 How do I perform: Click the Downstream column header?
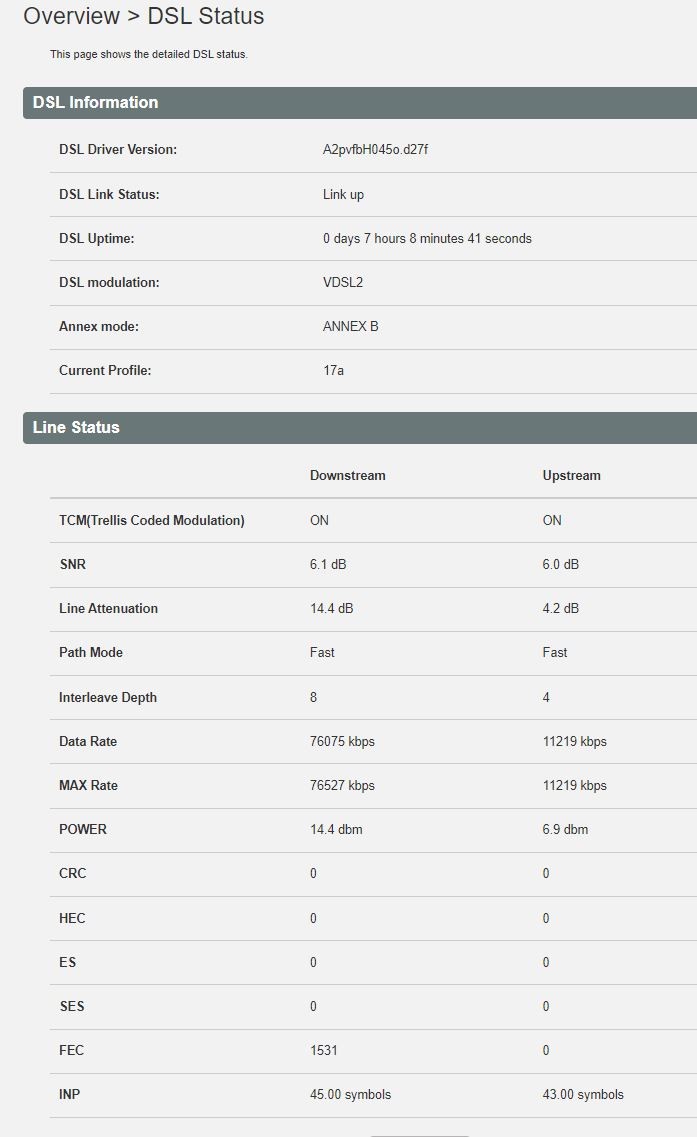(x=347, y=476)
